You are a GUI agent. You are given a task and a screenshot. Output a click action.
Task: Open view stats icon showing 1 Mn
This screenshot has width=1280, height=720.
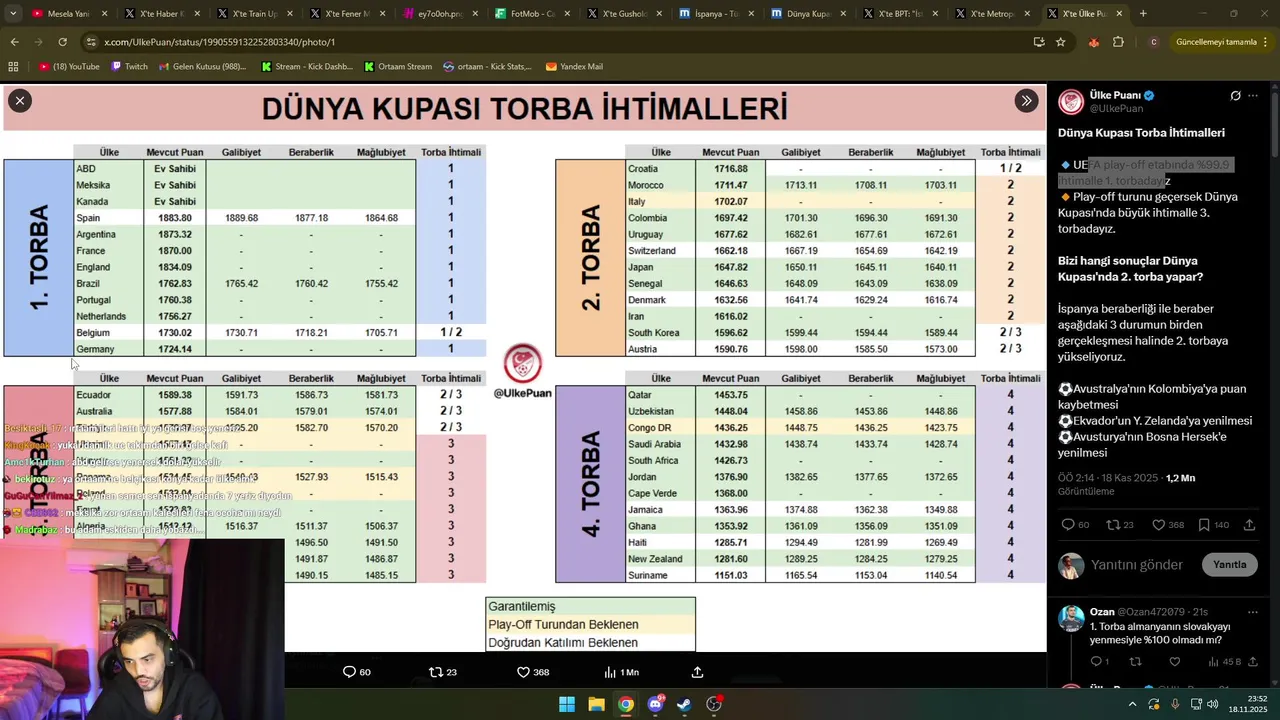tap(610, 672)
